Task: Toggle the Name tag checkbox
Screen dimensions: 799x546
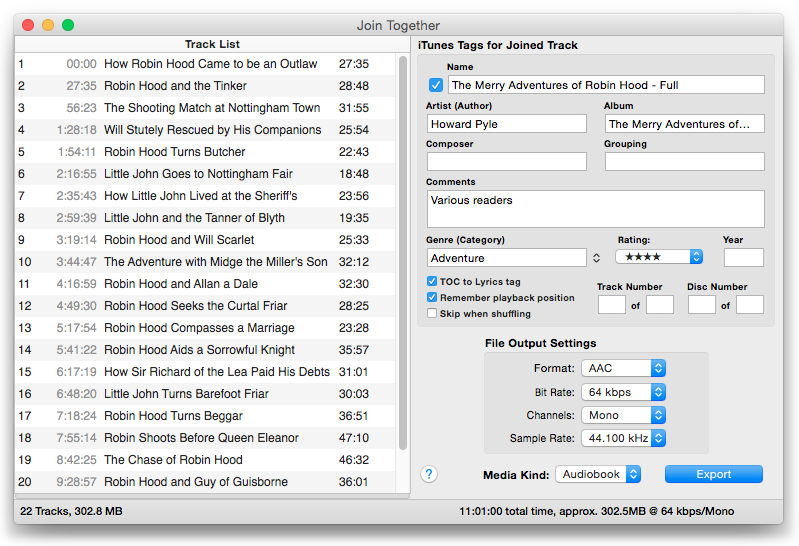Action: (x=435, y=85)
